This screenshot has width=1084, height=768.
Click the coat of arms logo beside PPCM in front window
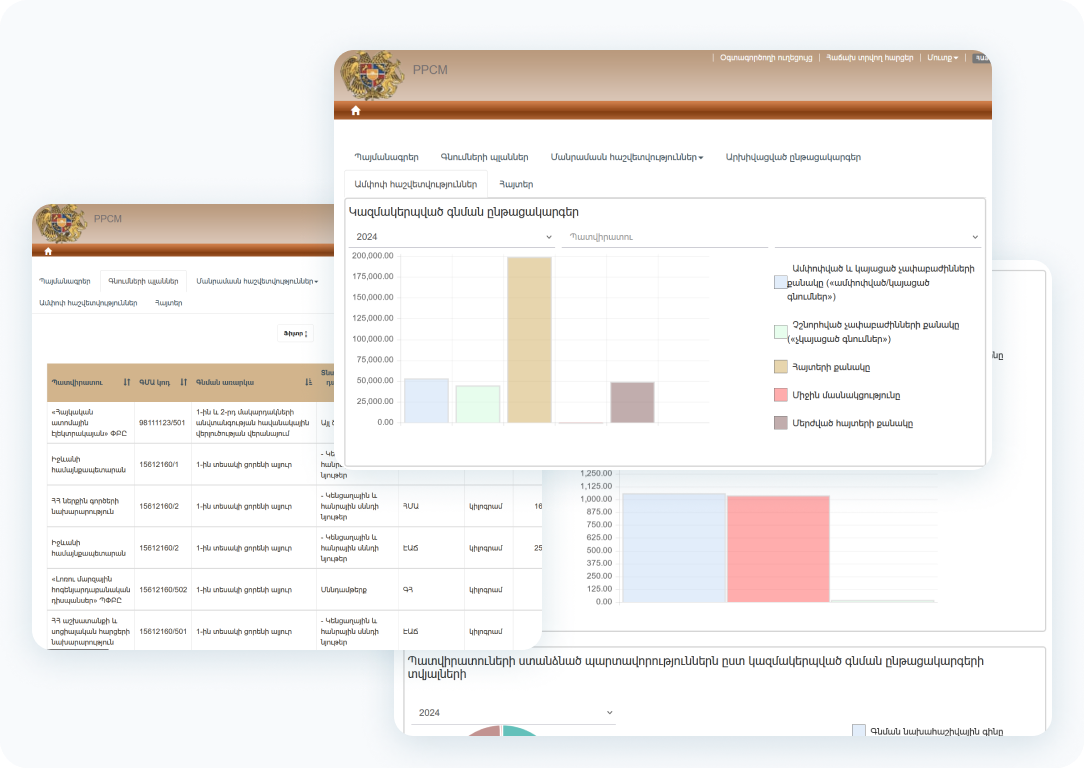(x=373, y=77)
